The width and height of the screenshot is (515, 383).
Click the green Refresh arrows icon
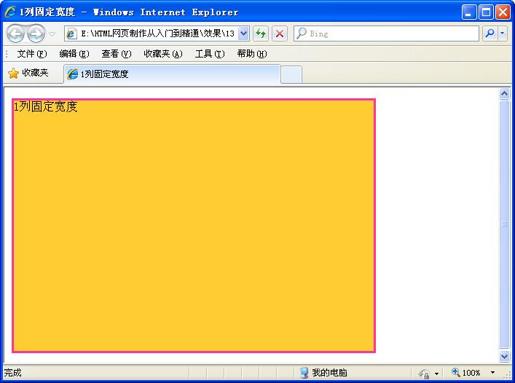261,33
